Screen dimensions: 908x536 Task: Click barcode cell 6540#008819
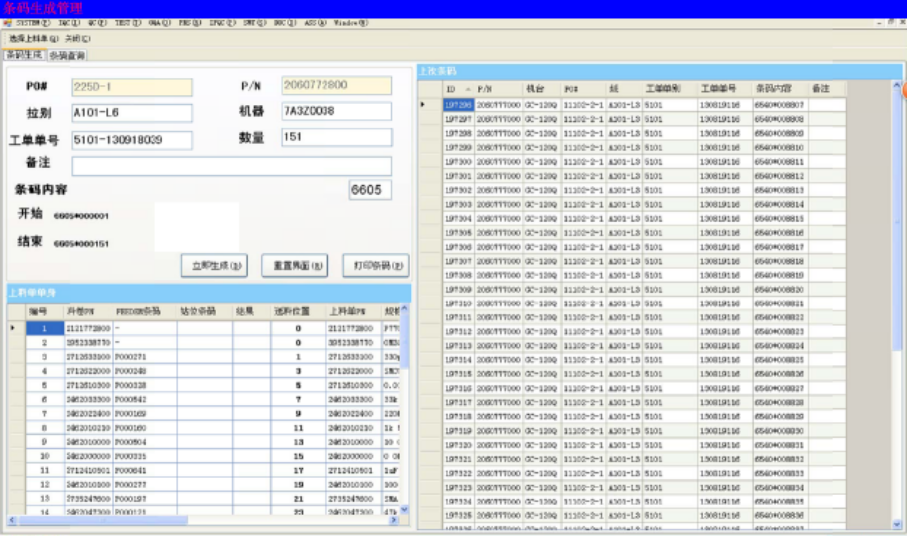click(x=779, y=275)
